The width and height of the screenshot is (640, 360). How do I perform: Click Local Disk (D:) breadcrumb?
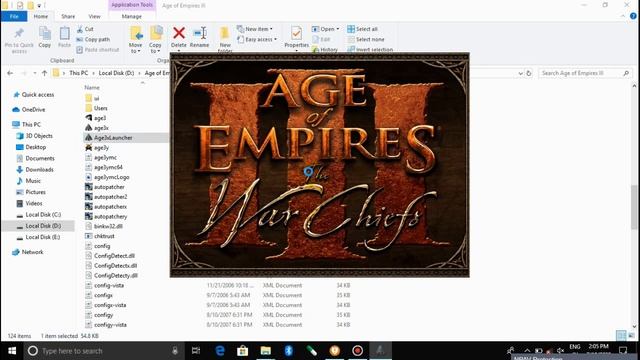point(116,73)
